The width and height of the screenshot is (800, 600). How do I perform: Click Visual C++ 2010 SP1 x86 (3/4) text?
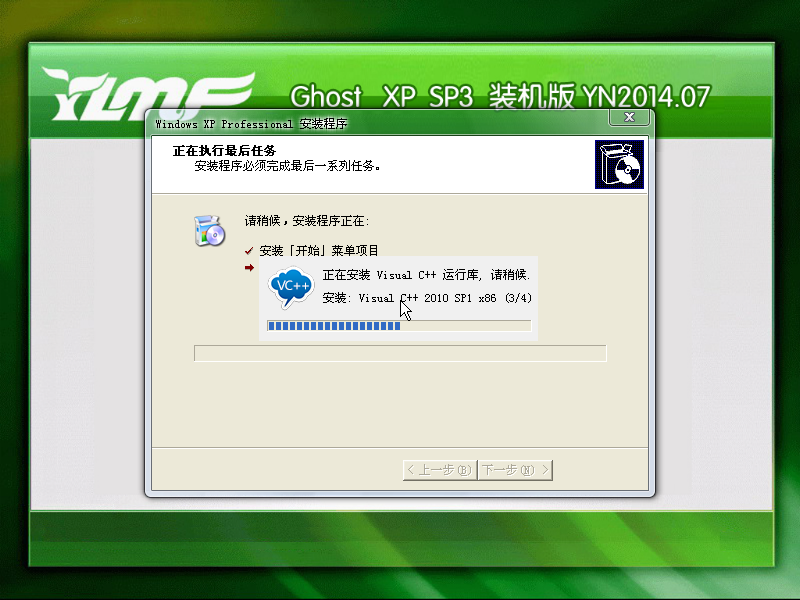click(x=445, y=298)
